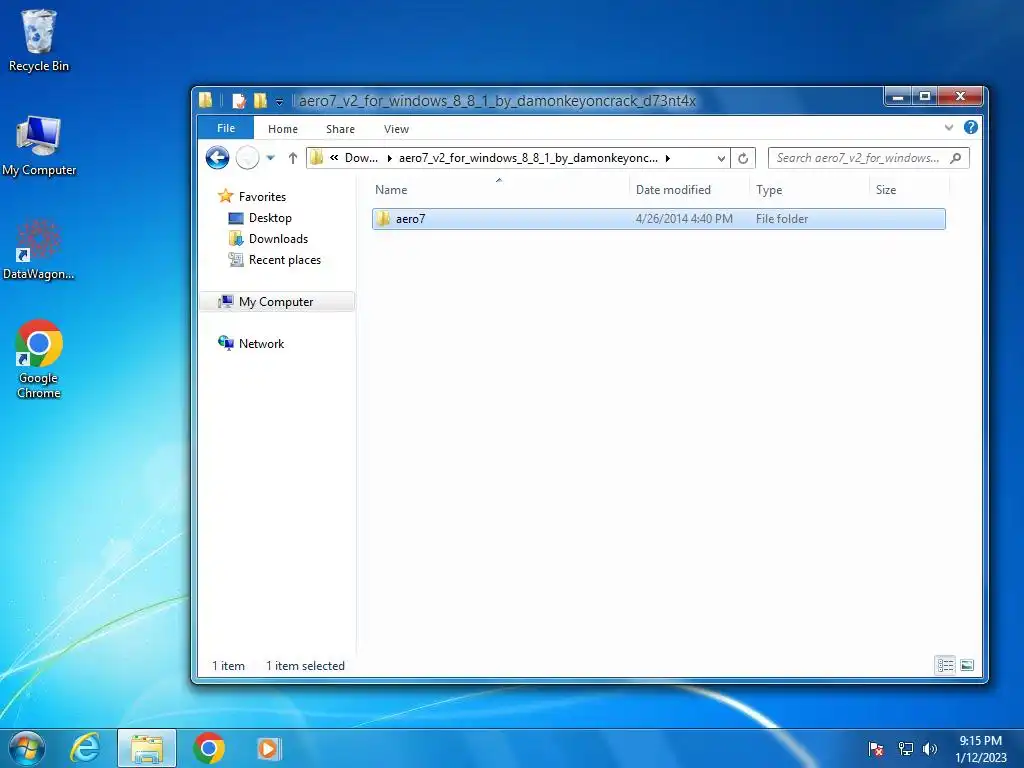
Task: Launch Internet Explorer from taskbar
Action: [x=86, y=748]
